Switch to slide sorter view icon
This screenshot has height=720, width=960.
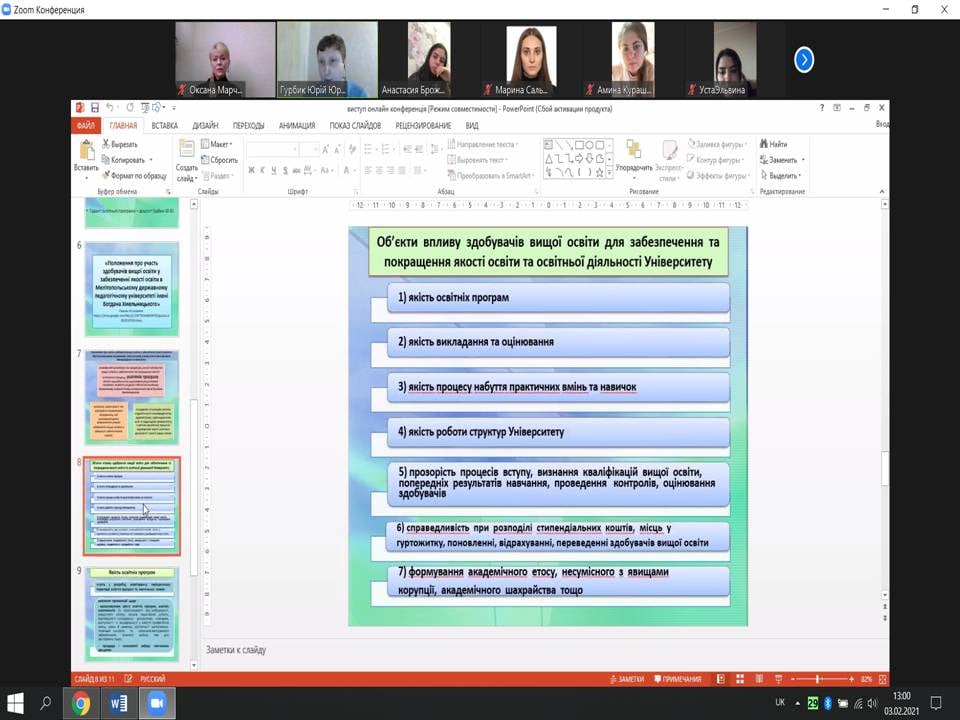tap(738, 679)
